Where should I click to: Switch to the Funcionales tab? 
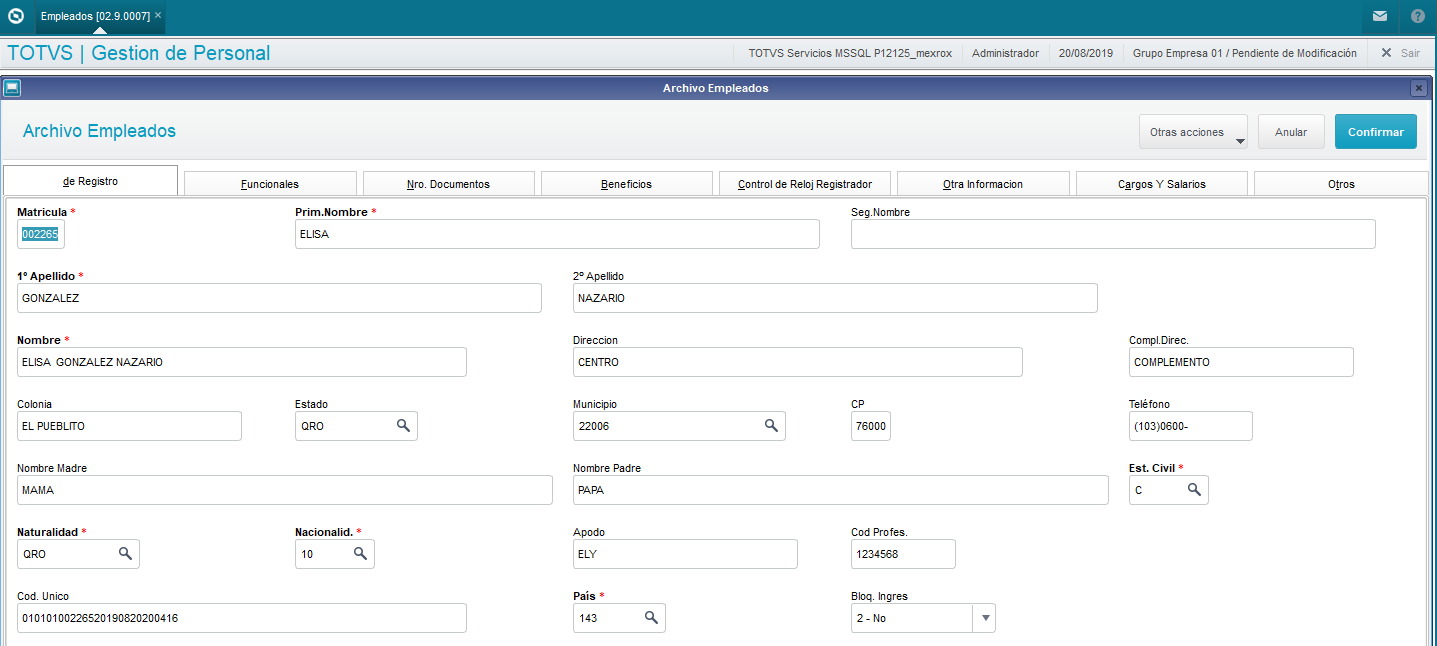coord(270,184)
